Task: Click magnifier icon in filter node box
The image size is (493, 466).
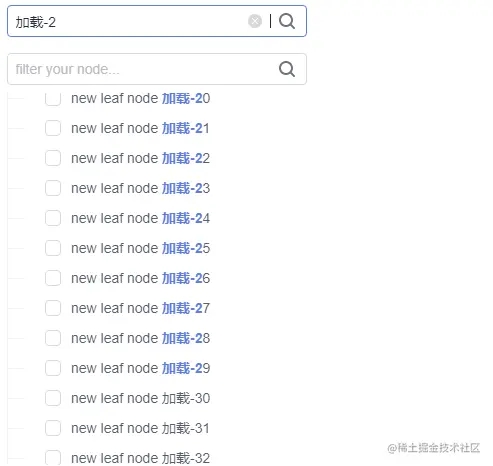Action: [x=287, y=69]
